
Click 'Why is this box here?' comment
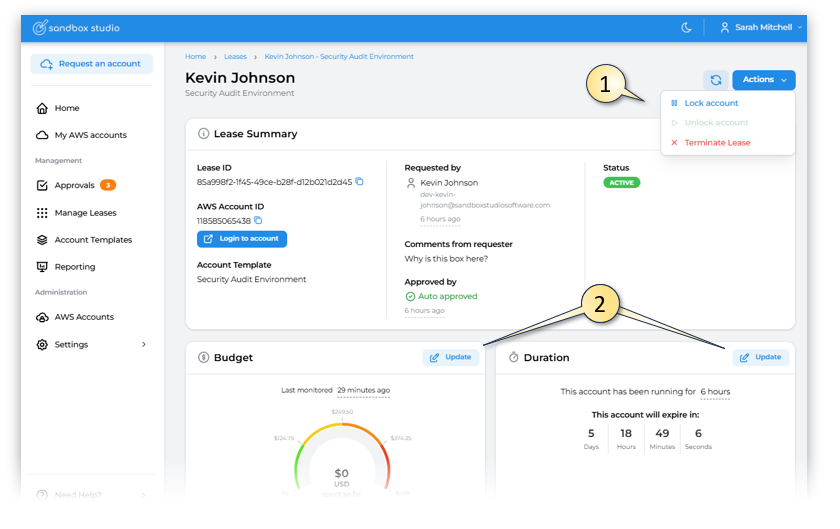446,259
